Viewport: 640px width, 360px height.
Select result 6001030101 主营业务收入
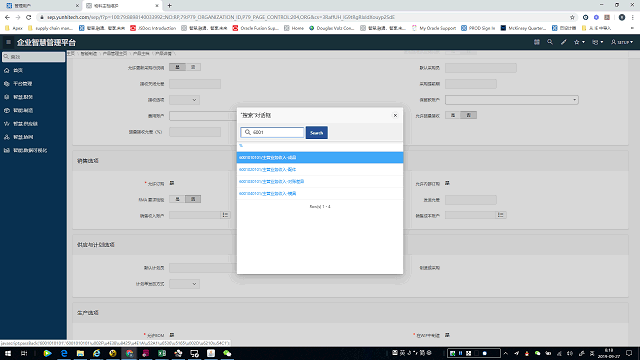(320, 182)
